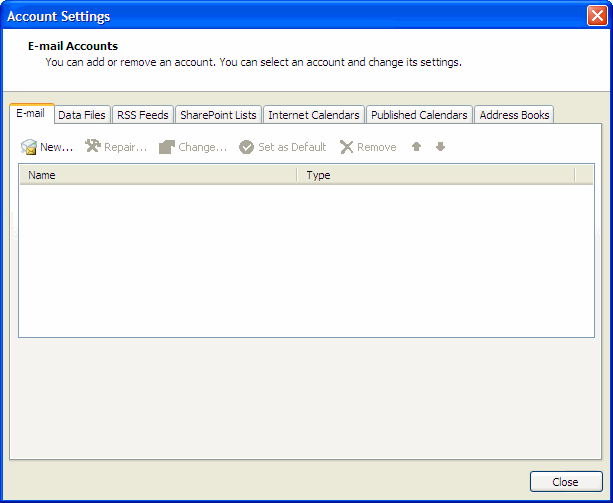Click the Remove X icon
The height and width of the screenshot is (503, 613).
click(x=346, y=147)
